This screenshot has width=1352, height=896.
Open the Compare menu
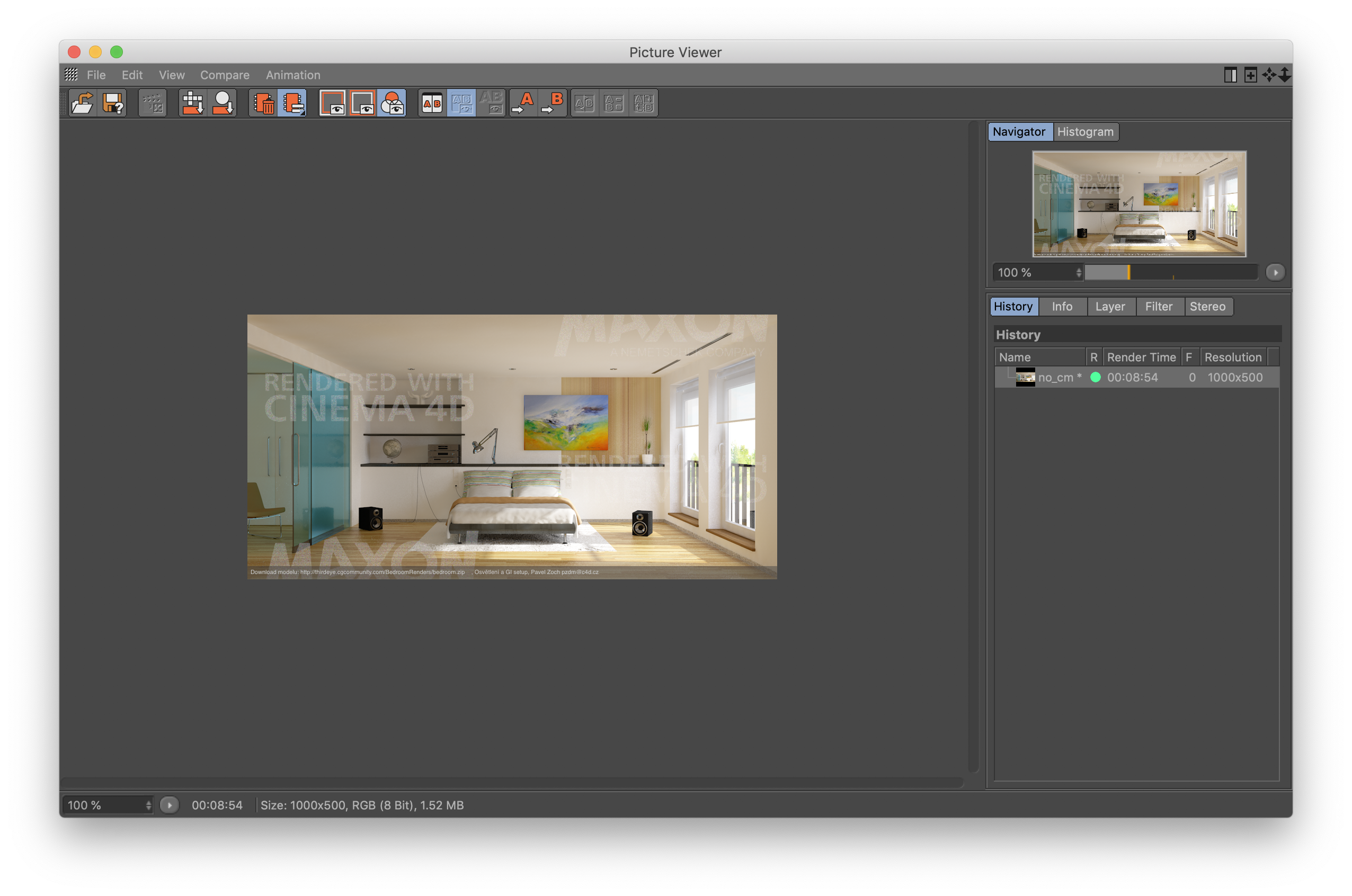(224, 75)
